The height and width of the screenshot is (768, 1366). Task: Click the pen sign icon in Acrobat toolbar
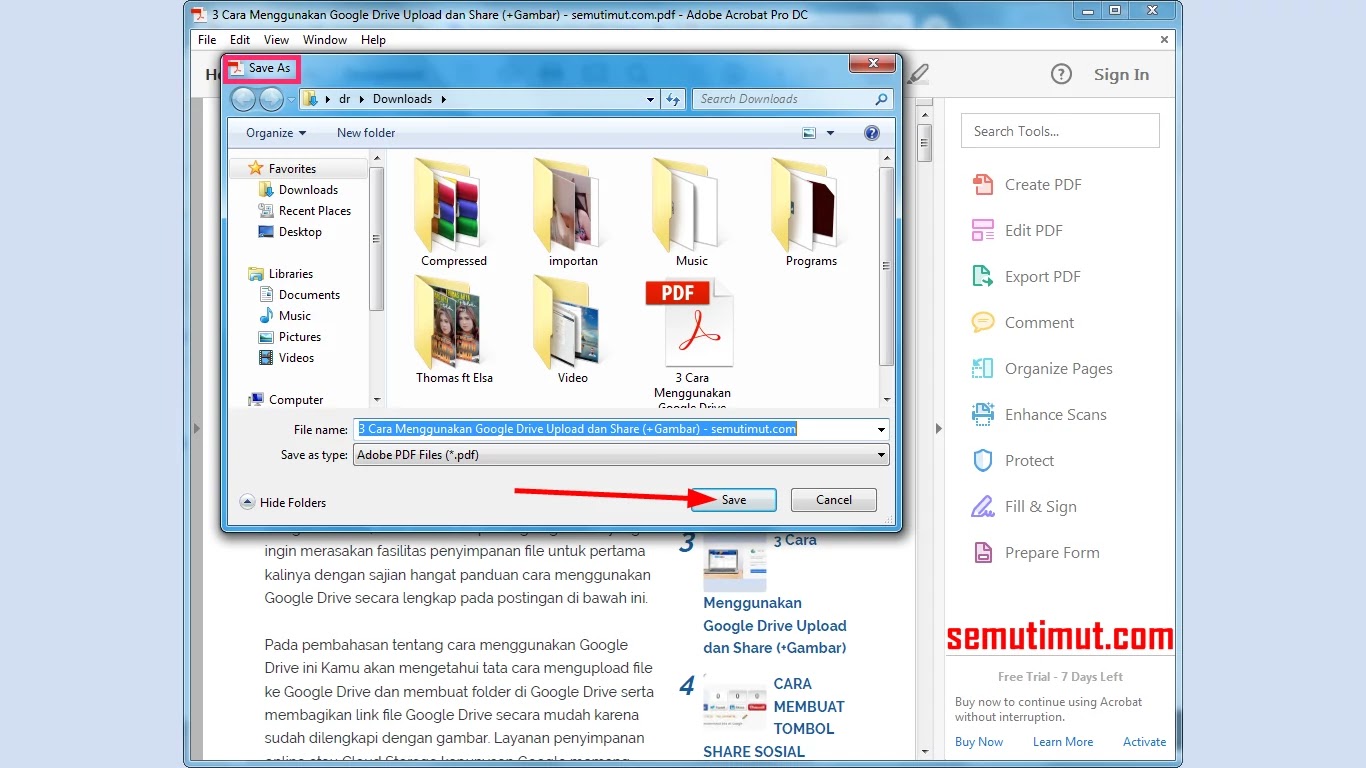[917, 74]
